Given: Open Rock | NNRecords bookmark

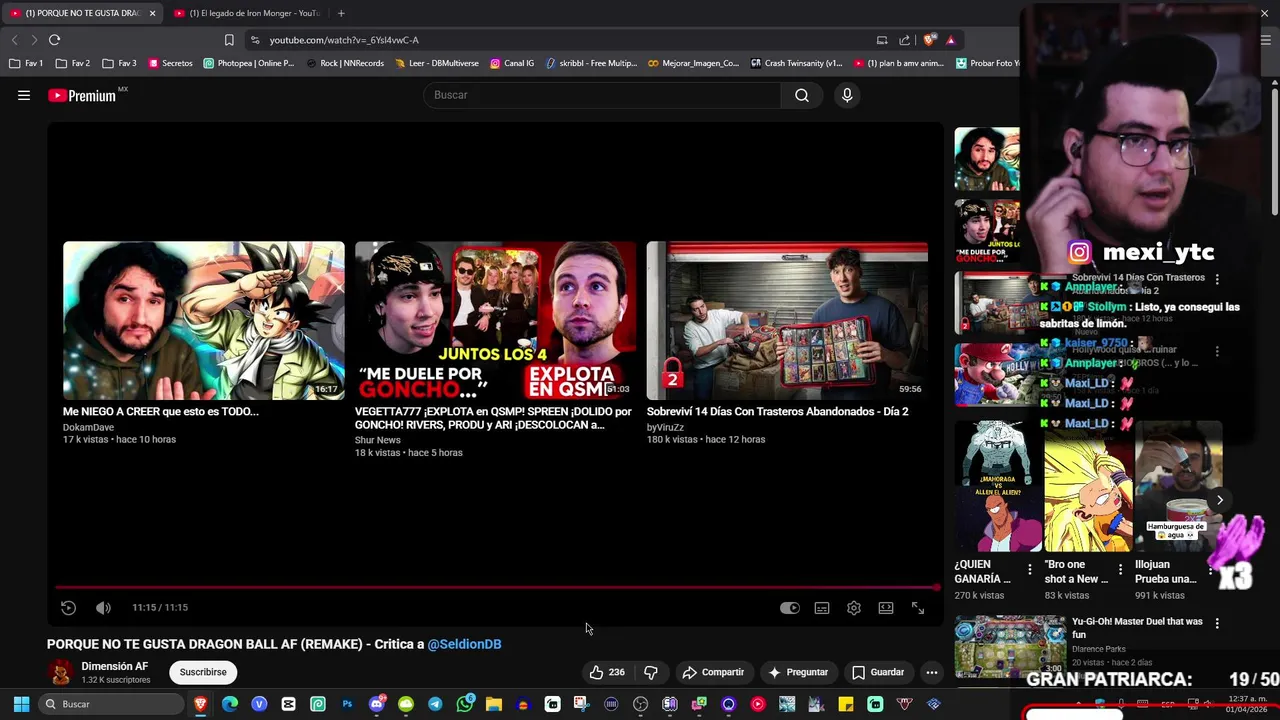Looking at the screenshot, I should pos(344,63).
